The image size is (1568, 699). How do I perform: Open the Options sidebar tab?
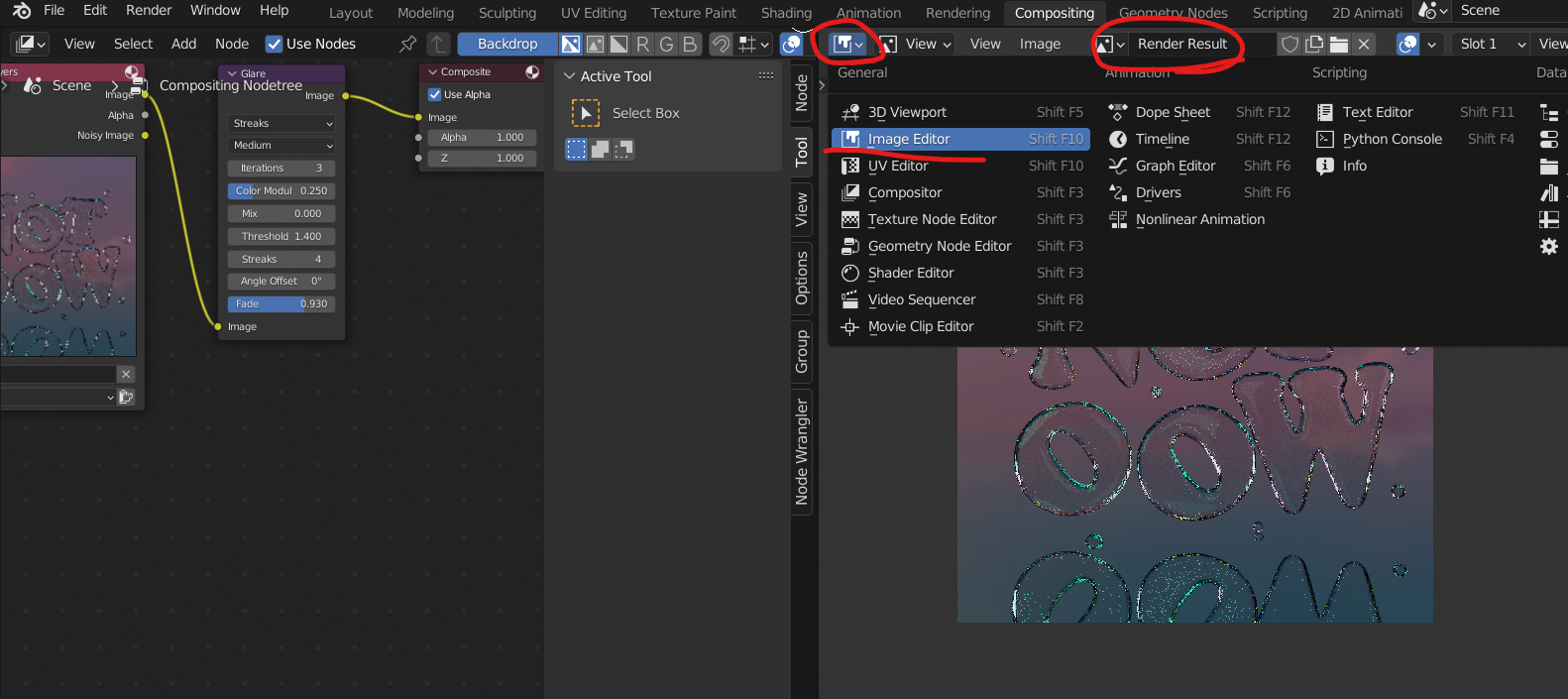pyautogui.click(x=802, y=278)
